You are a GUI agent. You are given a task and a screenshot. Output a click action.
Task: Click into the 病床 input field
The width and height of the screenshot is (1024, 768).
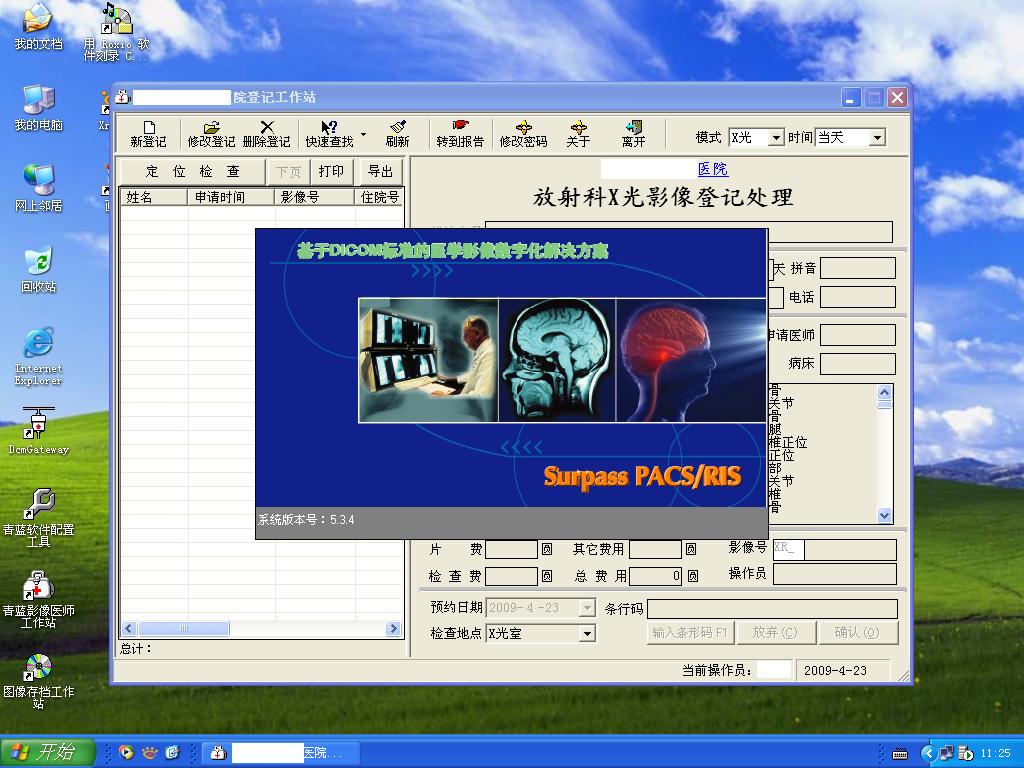pos(857,364)
